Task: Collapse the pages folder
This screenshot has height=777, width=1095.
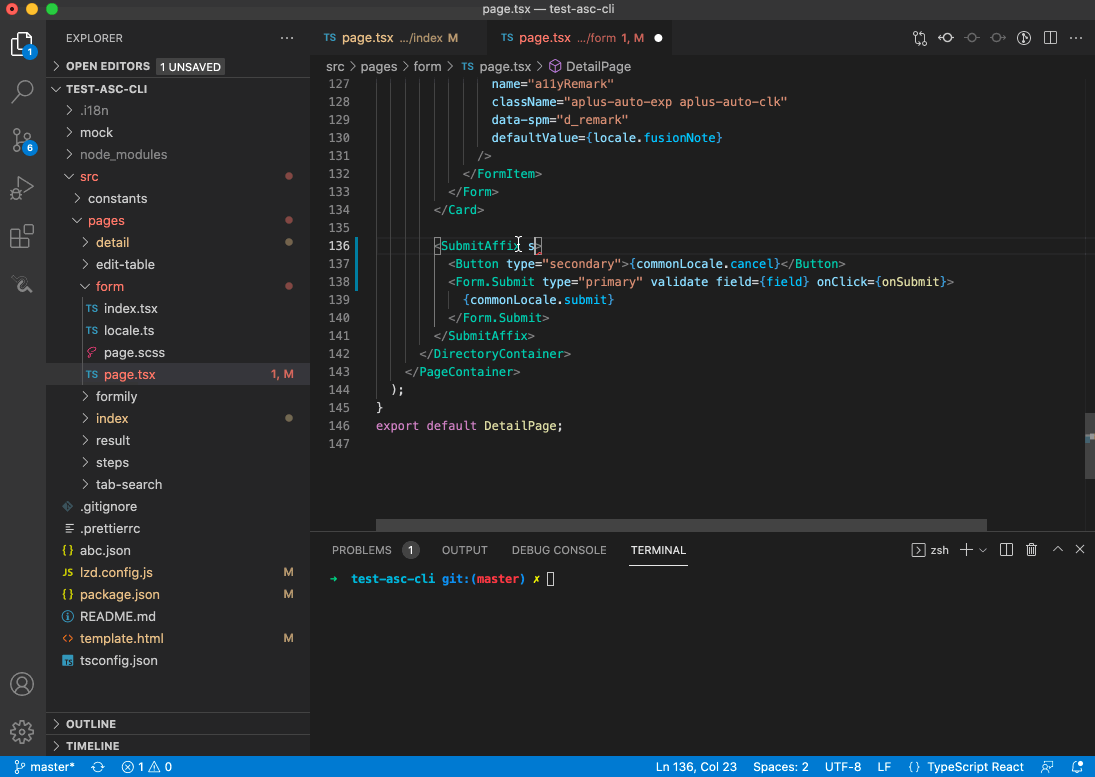Action: [x=106, y=221]
